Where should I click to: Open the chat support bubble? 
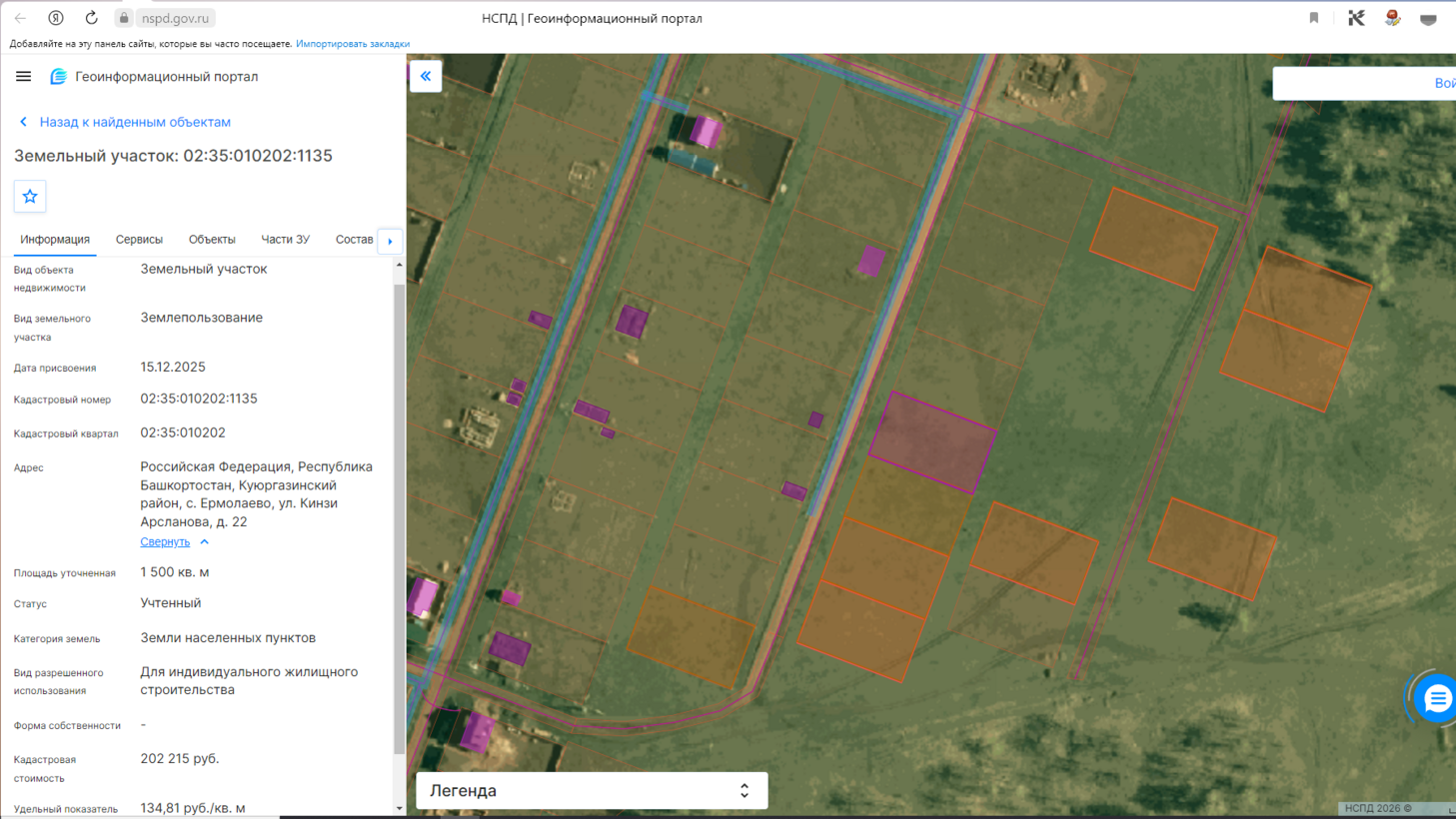[1437, 698]
